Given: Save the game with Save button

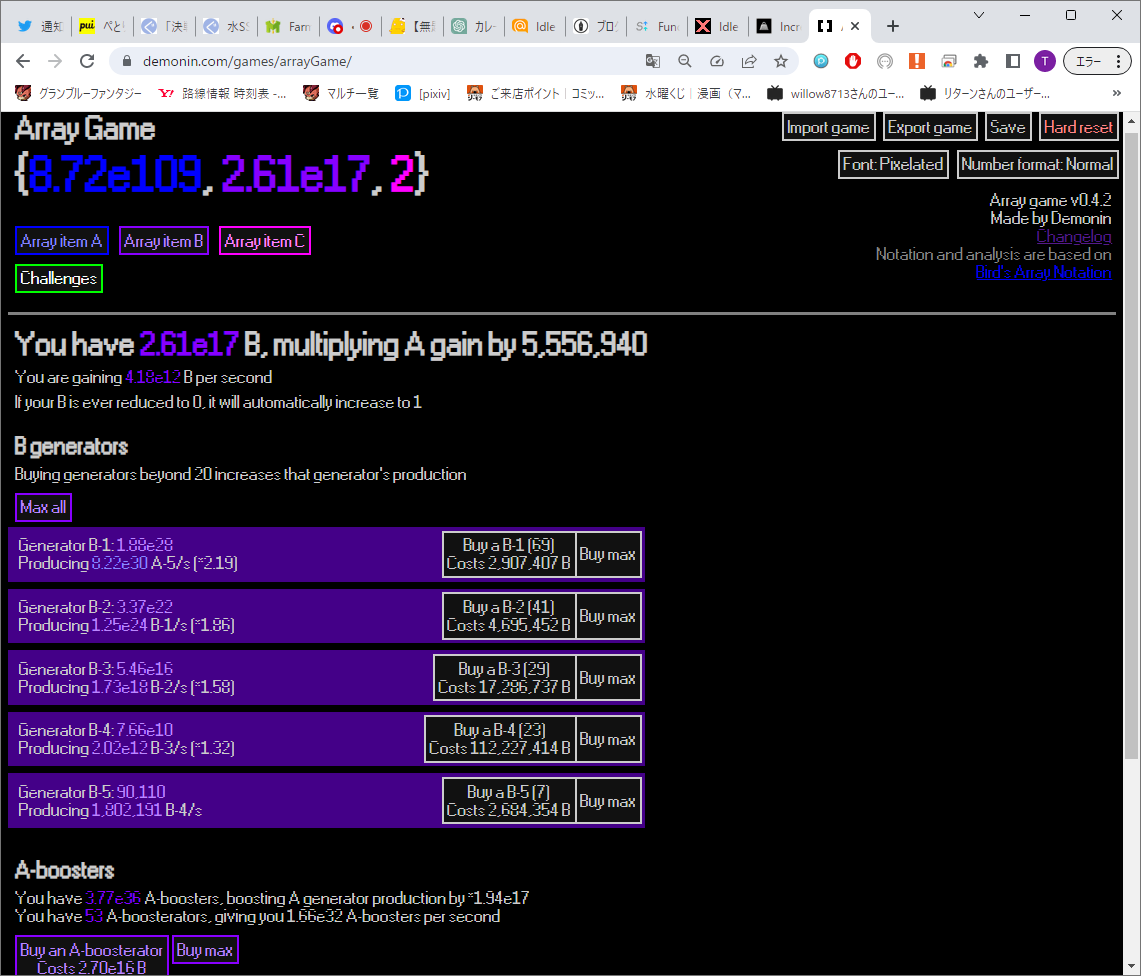Looking at the screenshot, I should (1008, 127).
